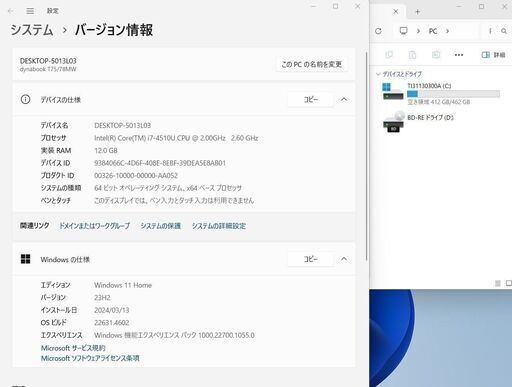Image resolution: width=512 pixels, height=387 pixels.
Task: Click the システム breadcrumb in Settings header
Action: click(32, 30)
